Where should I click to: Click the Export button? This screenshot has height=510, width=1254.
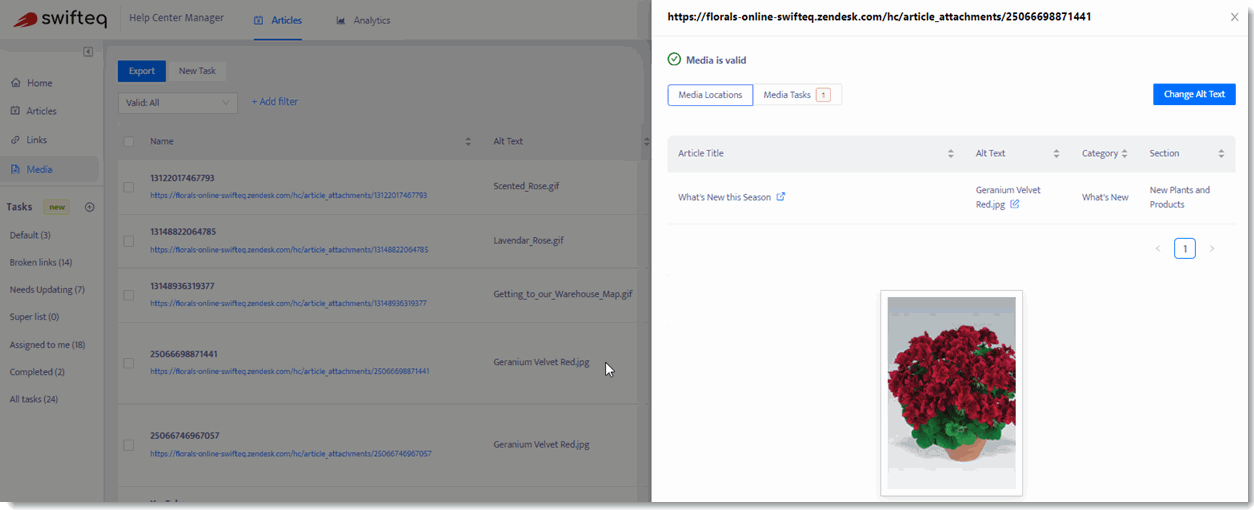click(142, 71)
